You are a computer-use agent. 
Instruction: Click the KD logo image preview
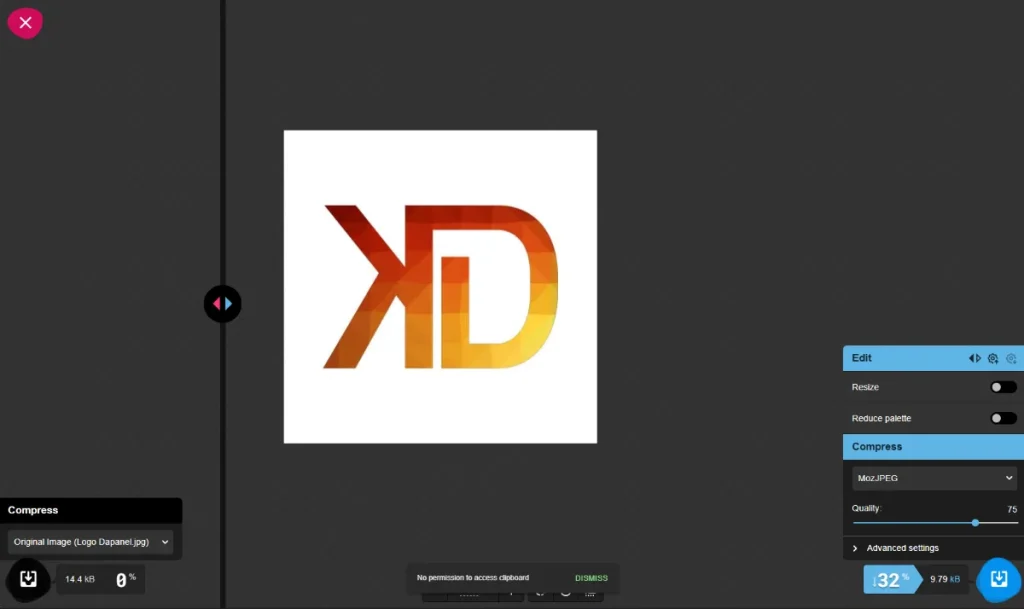(x=440, y=287)
